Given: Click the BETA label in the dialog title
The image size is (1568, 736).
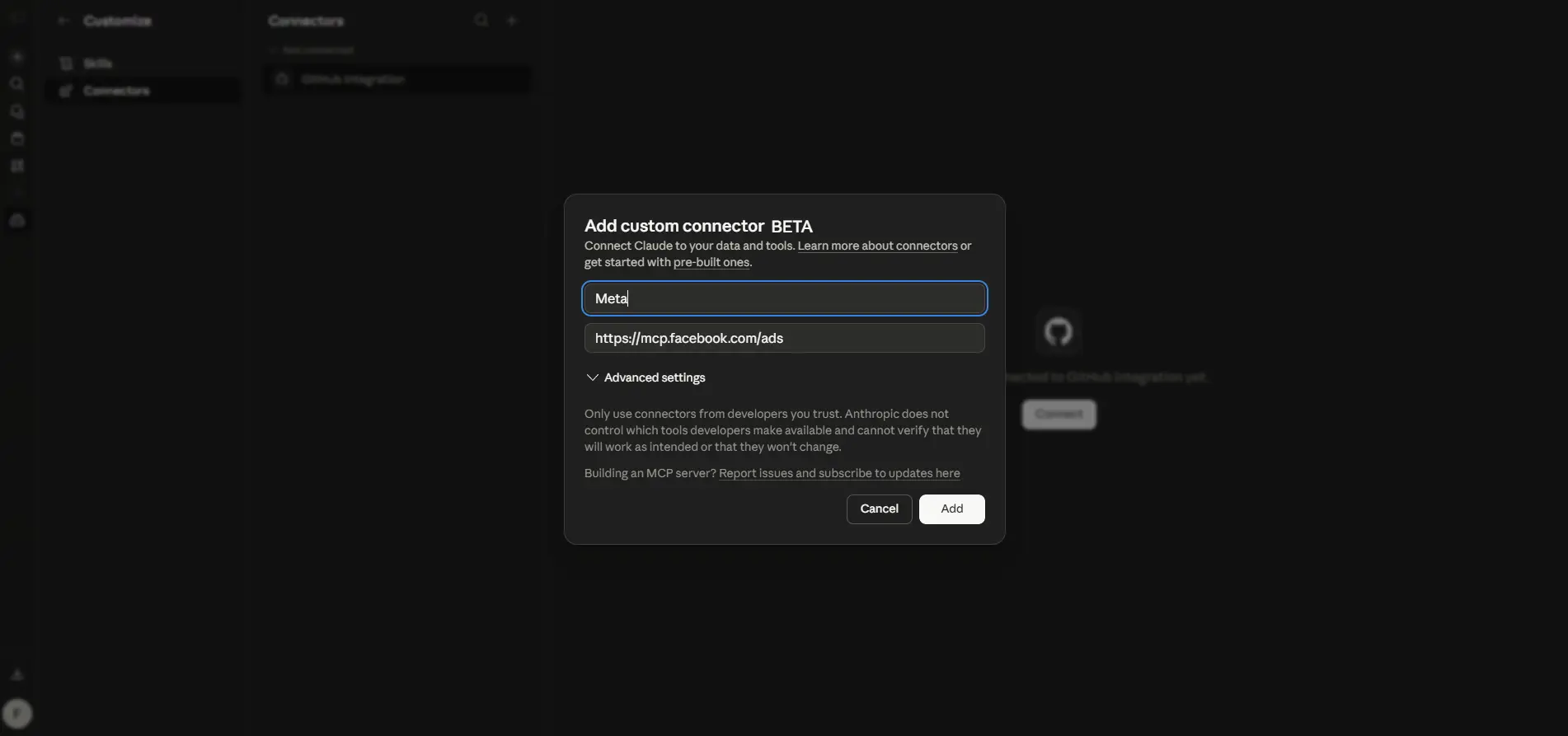Looking at the screenshot, I should click(x=791, y=226).
